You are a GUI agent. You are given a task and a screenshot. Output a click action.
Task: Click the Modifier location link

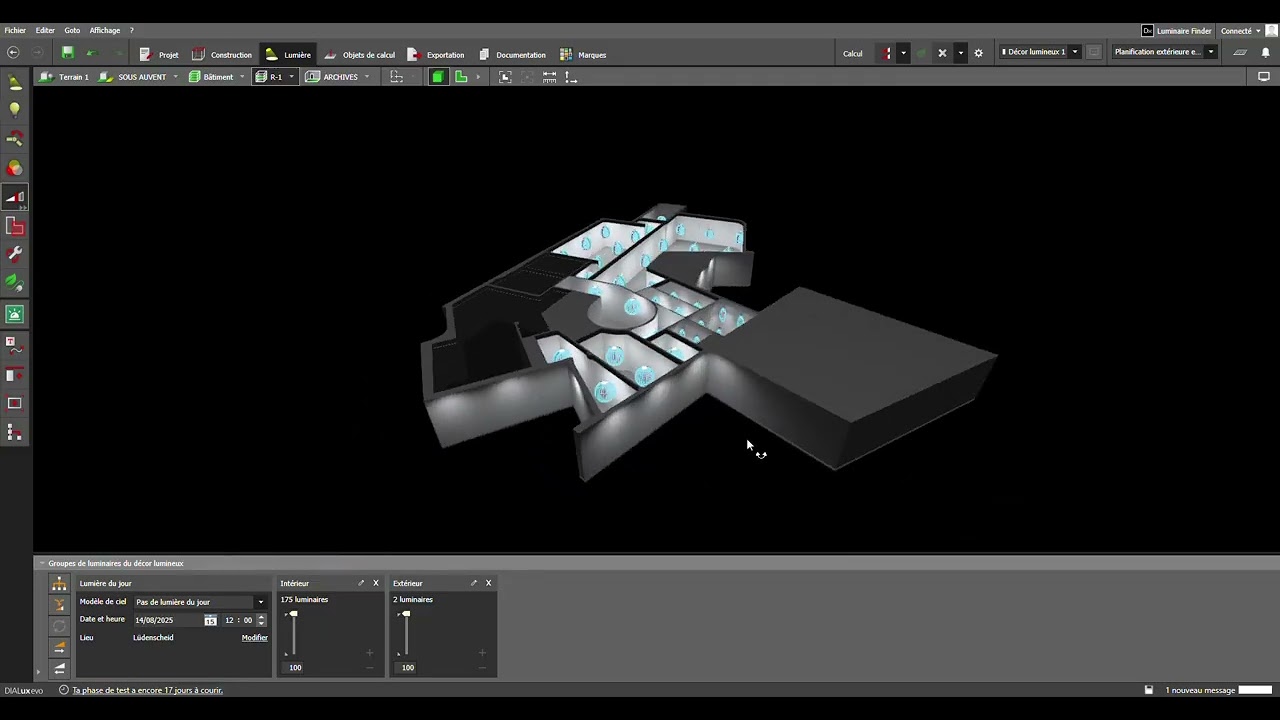point(255,638)
